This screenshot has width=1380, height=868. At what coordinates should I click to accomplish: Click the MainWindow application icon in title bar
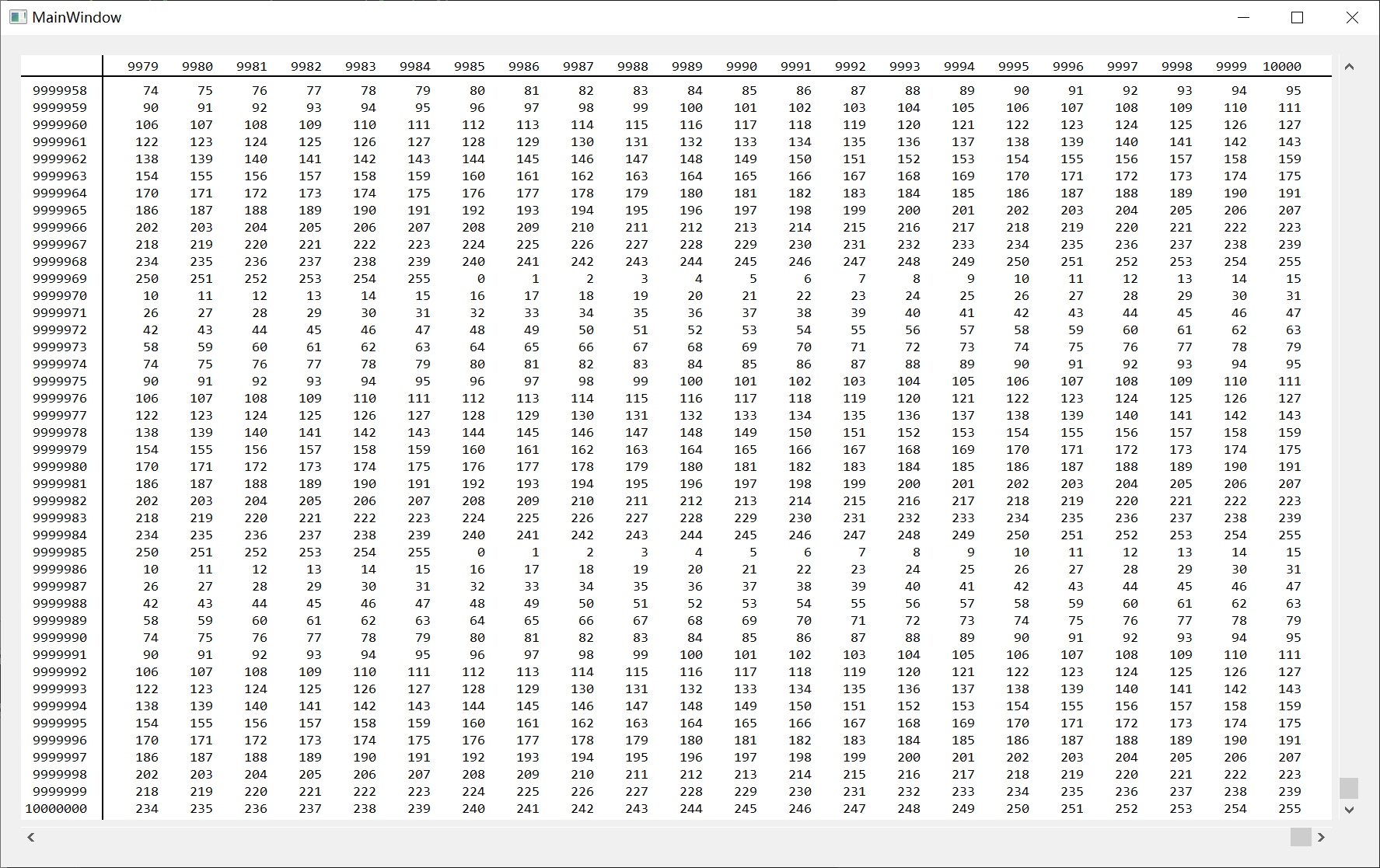18,17
